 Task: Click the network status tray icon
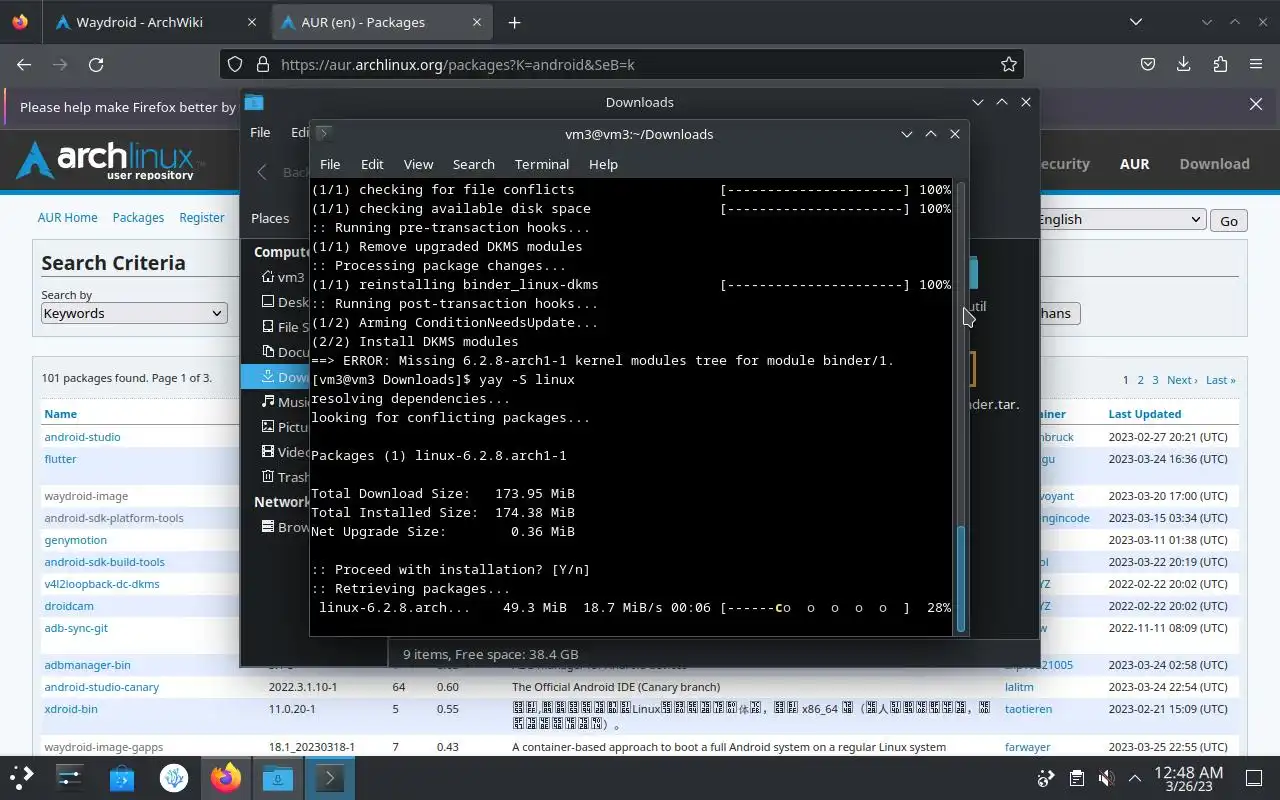1046,778
